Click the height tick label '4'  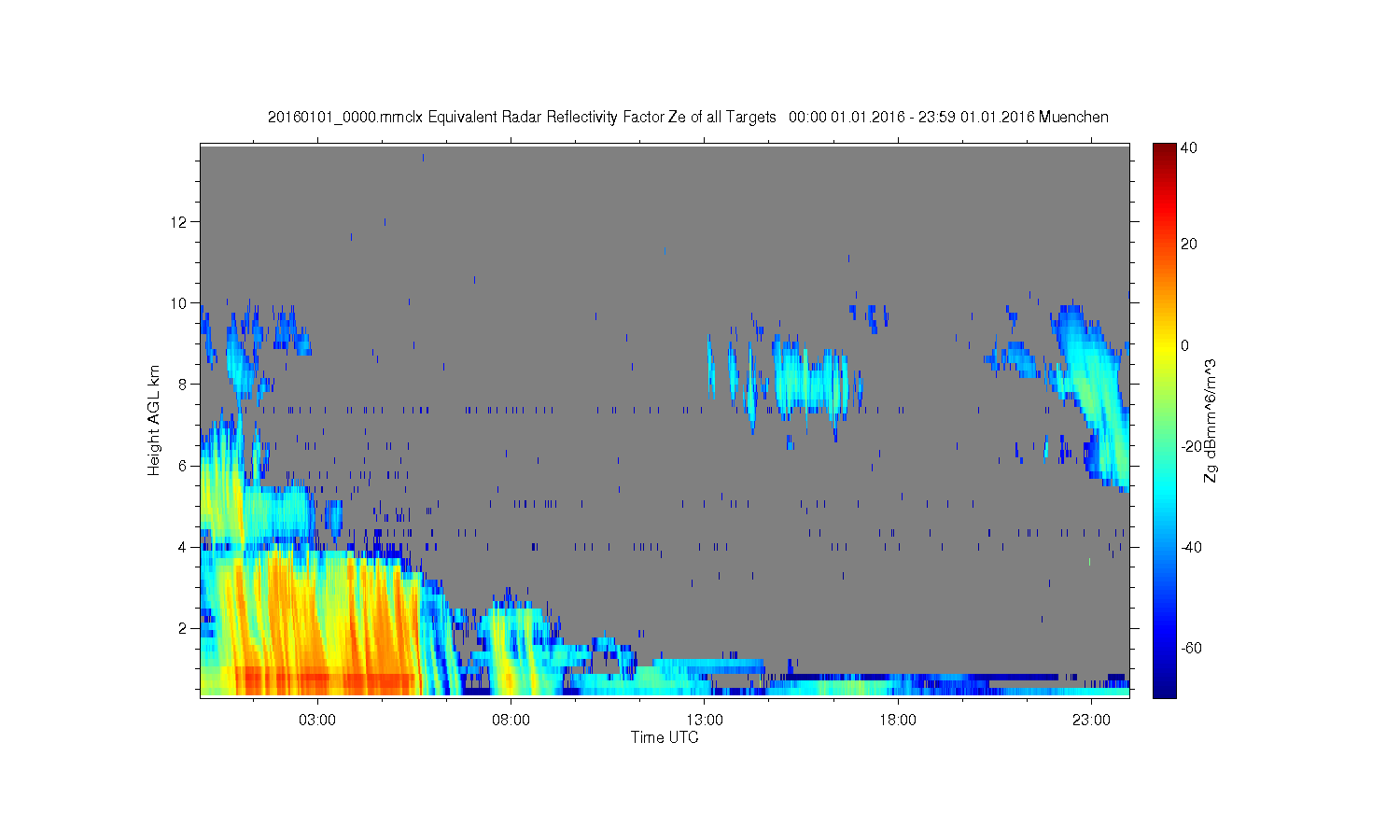click(x=183, y=547)
